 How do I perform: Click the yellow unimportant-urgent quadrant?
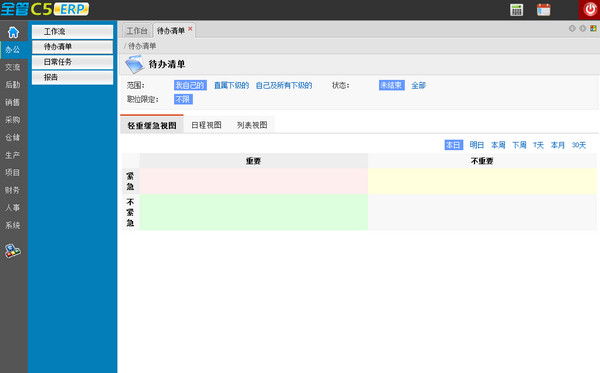(x=482, y=181)
